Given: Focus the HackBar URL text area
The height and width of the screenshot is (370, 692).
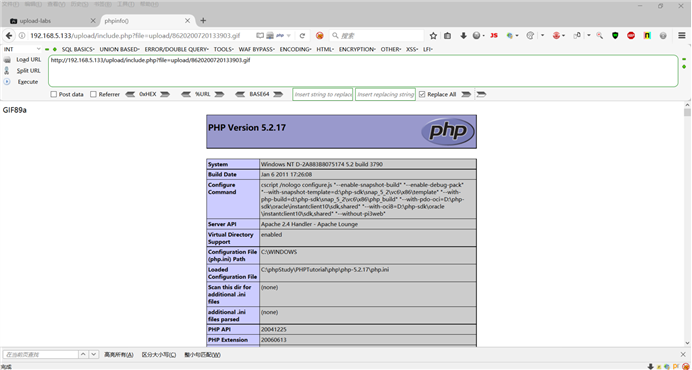Looking at the screenshot, I should pyautogui.click(x=363, y=71).
